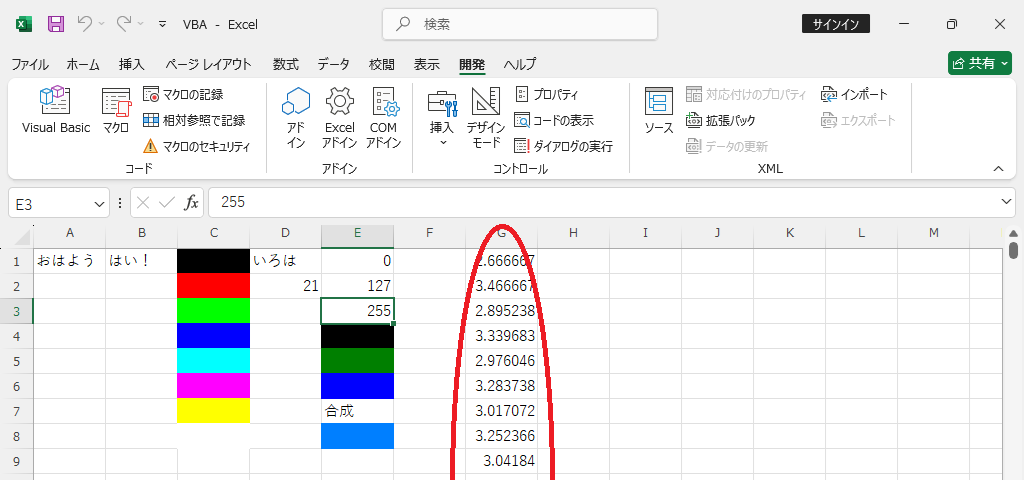Select cell A1 with おはよう
Image resolution: width=1024 pixels, height=480 pixels.
(x=69, y=261)
